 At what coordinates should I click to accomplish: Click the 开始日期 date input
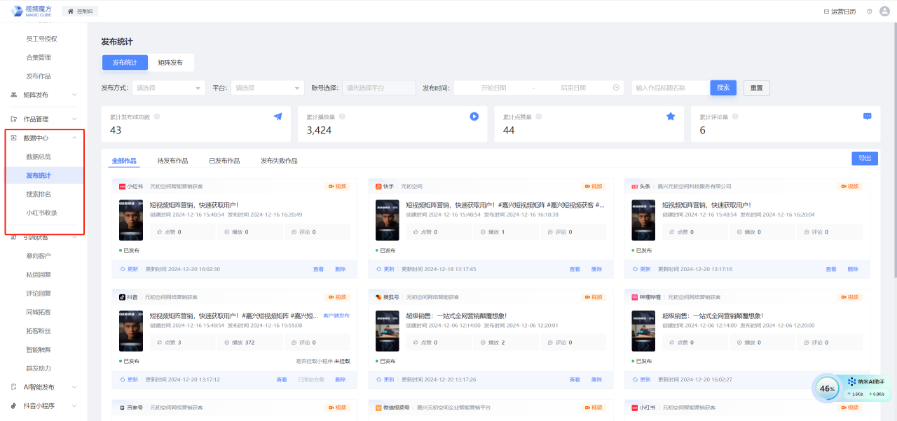[x=494, y=88]
